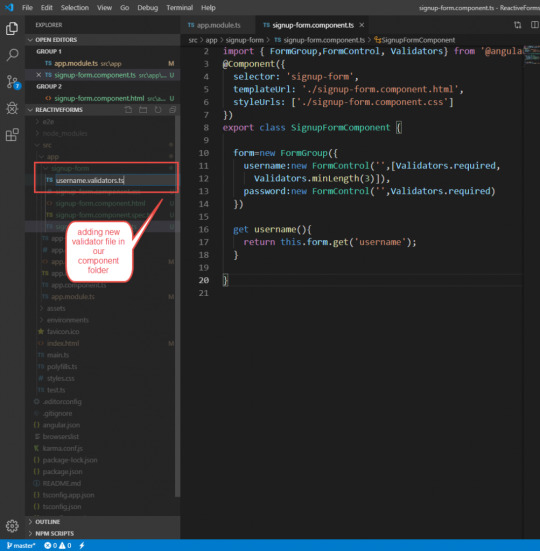Click 'src' in the breadcrumb

(x=193, y=40)
